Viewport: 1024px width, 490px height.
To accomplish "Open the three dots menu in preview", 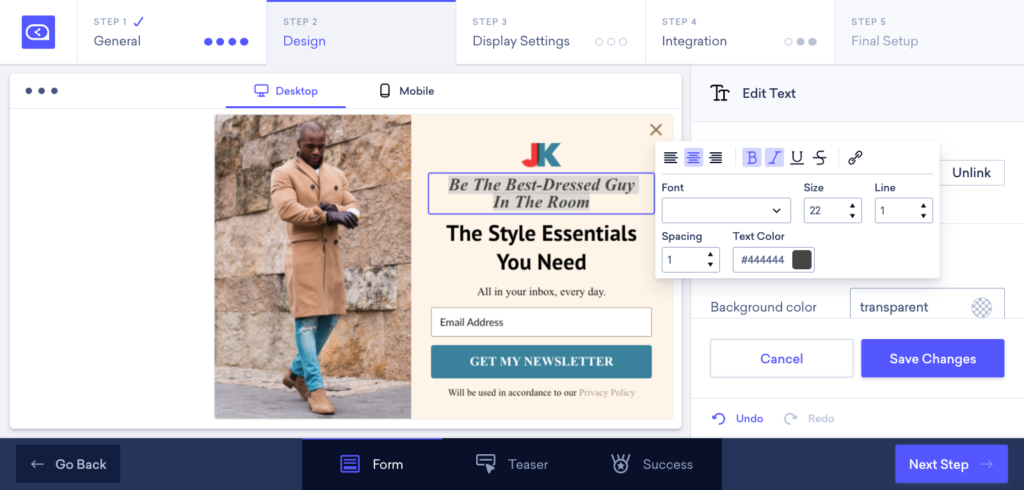I will (42, 91).
